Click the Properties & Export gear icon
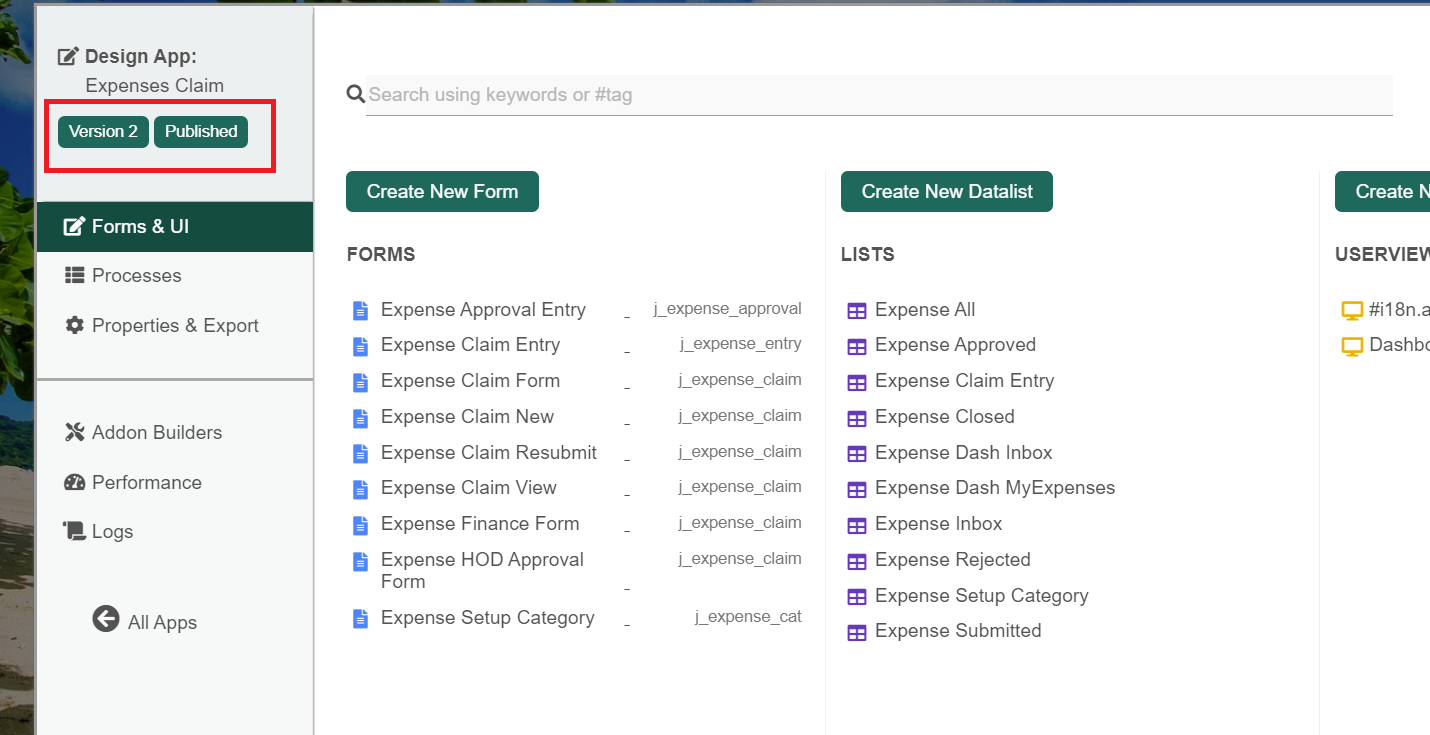Viewport: 1430px width, 735px height. pos(74,325)
